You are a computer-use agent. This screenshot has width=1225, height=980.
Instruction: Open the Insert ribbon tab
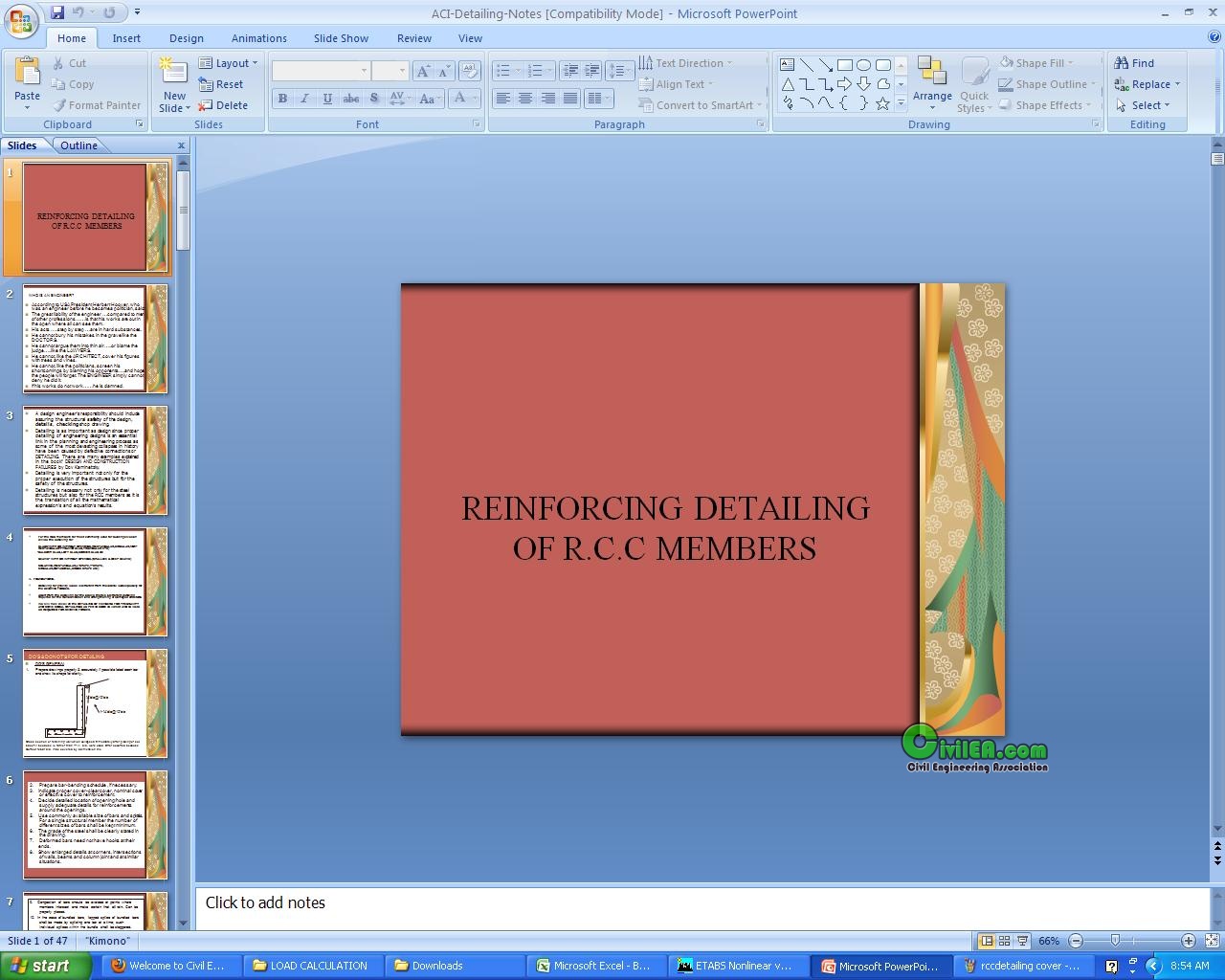pyautogui.click(x=126, y=38)
